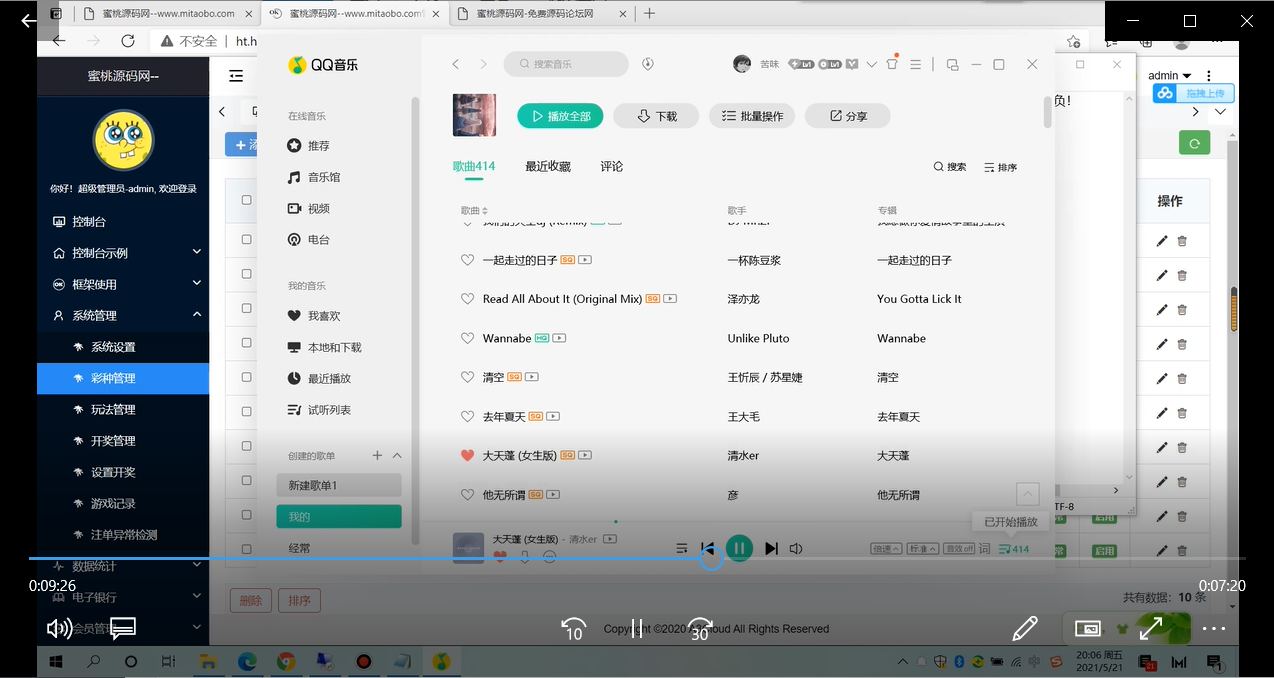Screen dimensions: 1274x678
Task: Select 开奖管理 in admin sidebar
Action: pyautogui.click(x=123, y=440)
